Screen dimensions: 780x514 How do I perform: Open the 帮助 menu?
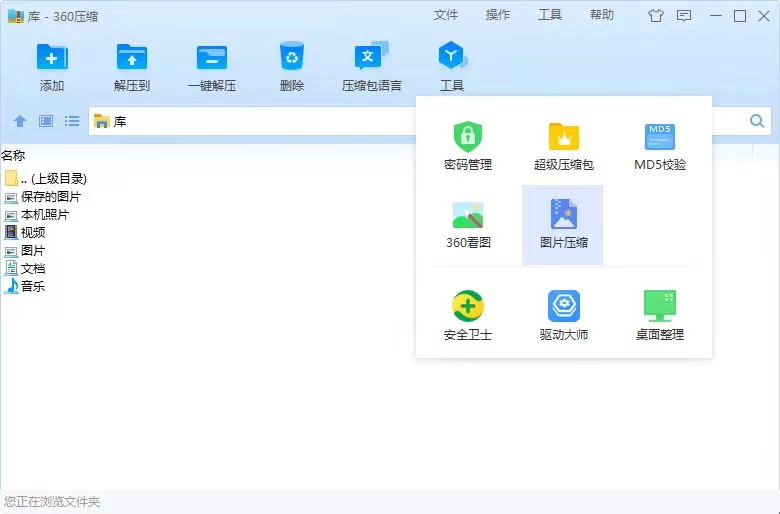pyautogui.click(x=602, y=15)
